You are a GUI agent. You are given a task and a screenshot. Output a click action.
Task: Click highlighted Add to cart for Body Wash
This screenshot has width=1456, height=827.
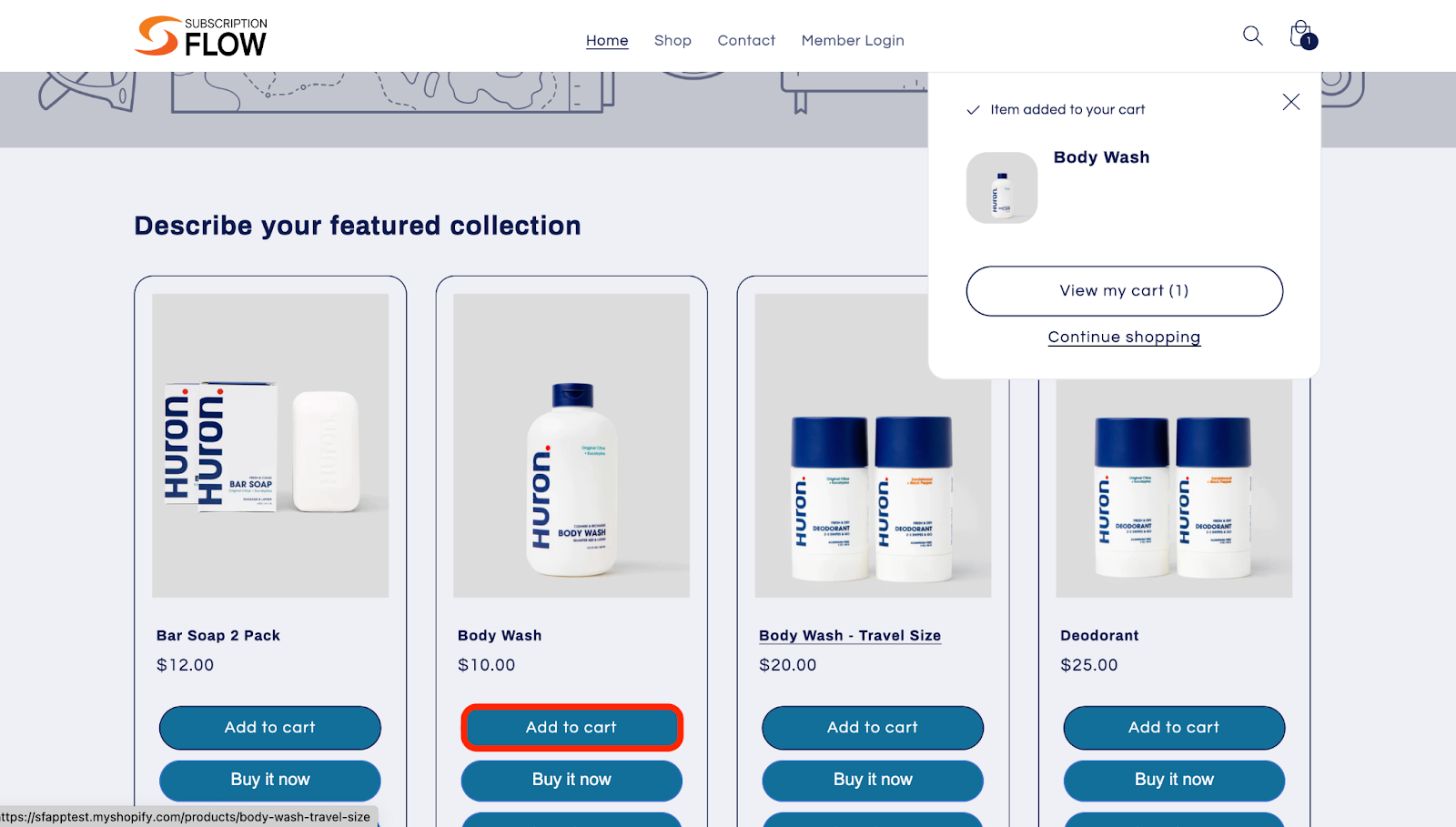[571, 728]
